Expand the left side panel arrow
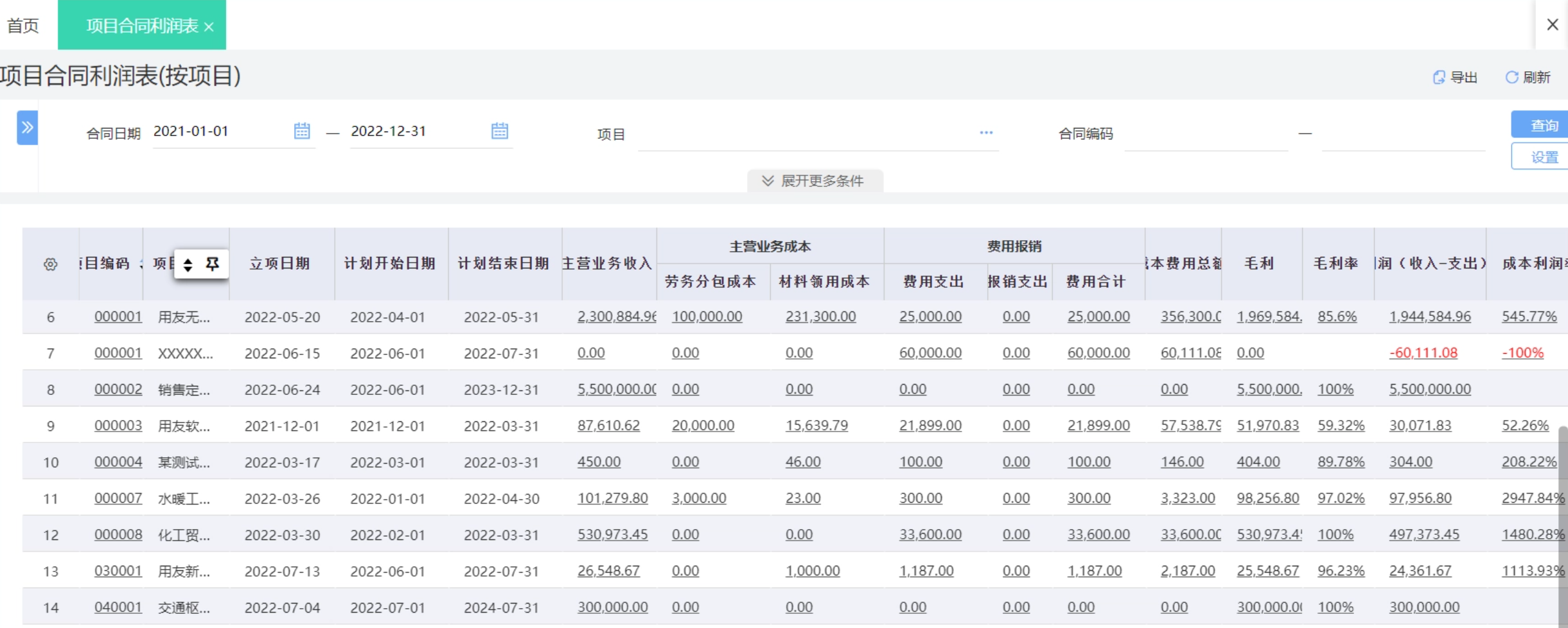Viewport: 1568px width, 628px height. [x=27, y=127]
